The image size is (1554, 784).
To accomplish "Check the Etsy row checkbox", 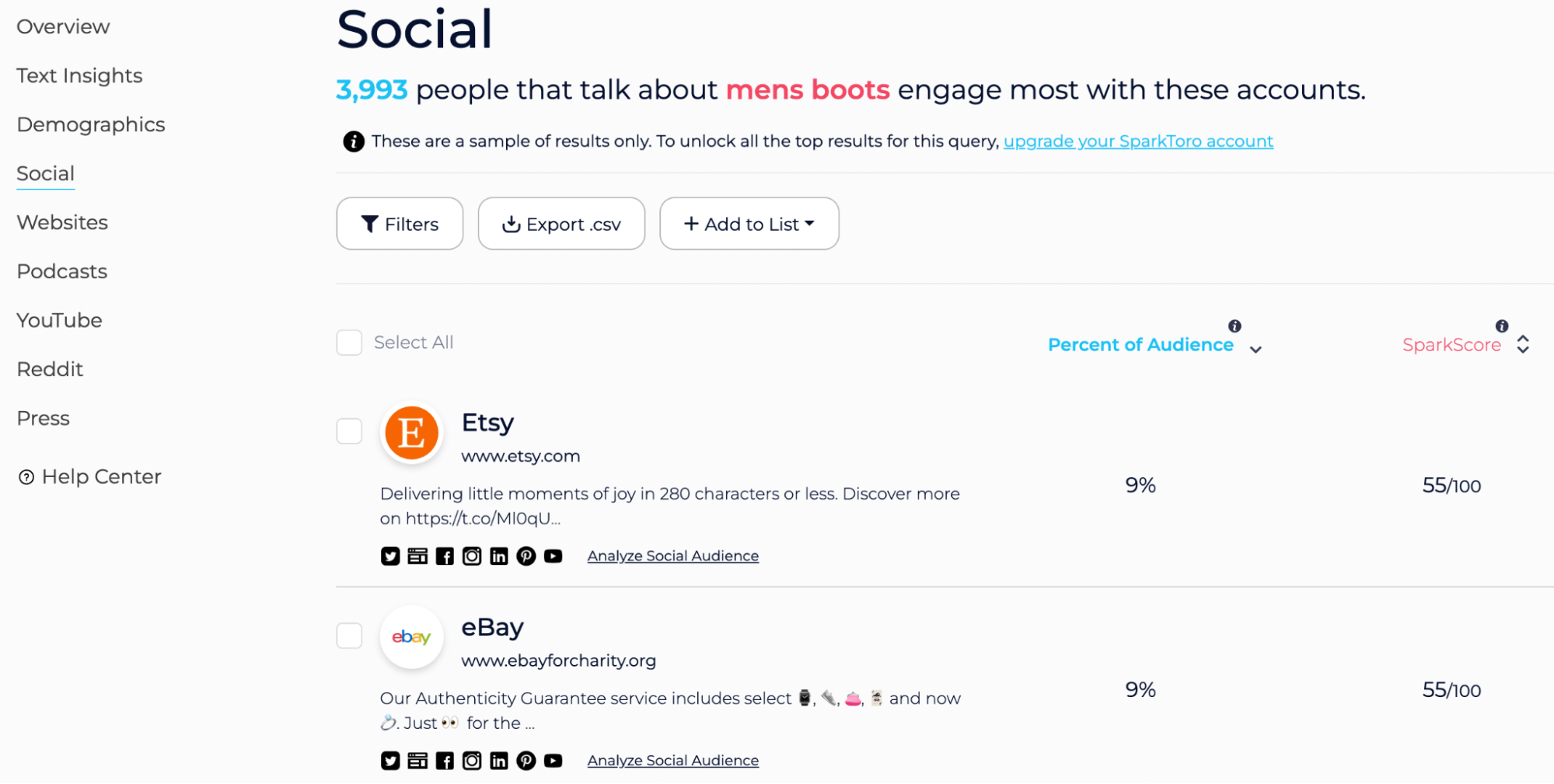I will 349,430.
